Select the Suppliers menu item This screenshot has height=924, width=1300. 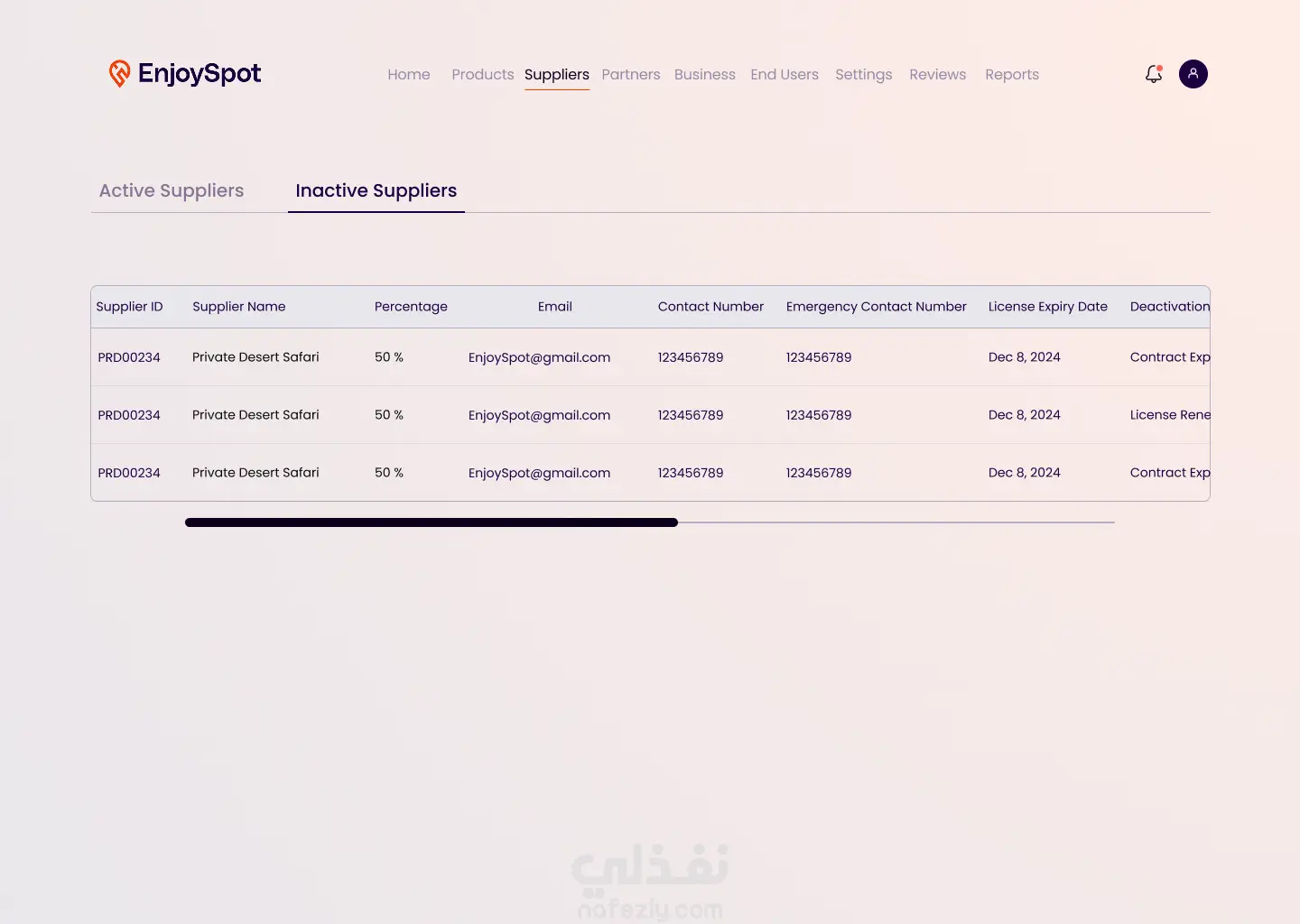coord(557,75)
